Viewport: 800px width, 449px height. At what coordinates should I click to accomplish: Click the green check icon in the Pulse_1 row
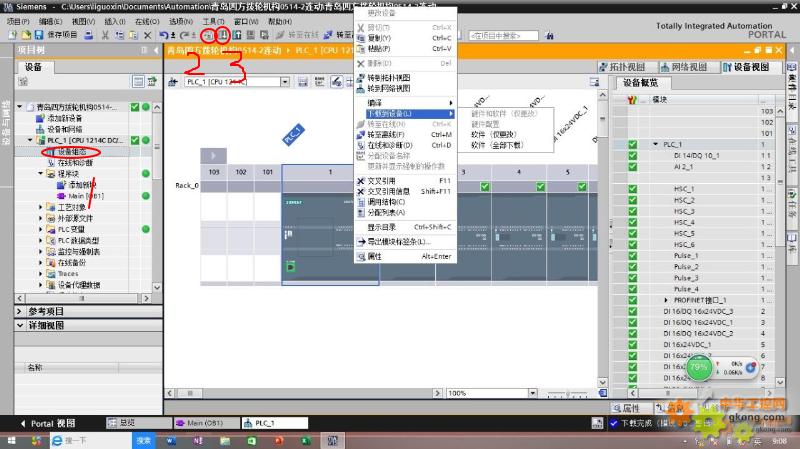pyautogui.click(x=633, y=256)
